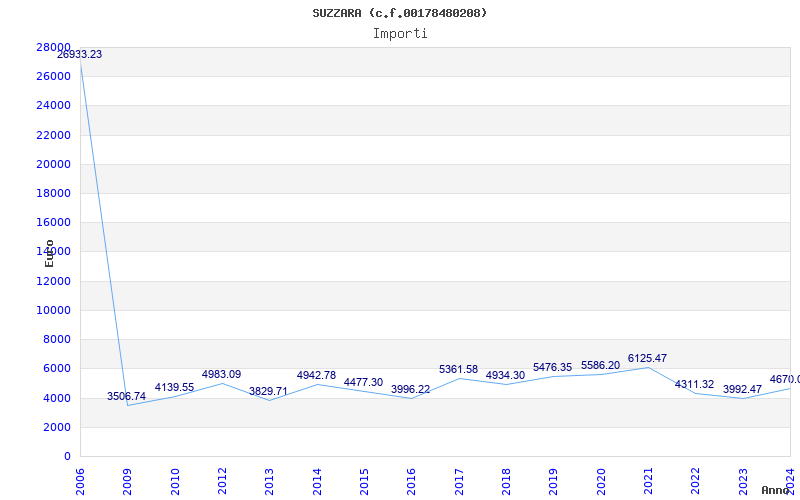Click the 6000 y-axis tick label
This screenshot has height=500, width=800.
pos(57,368)
